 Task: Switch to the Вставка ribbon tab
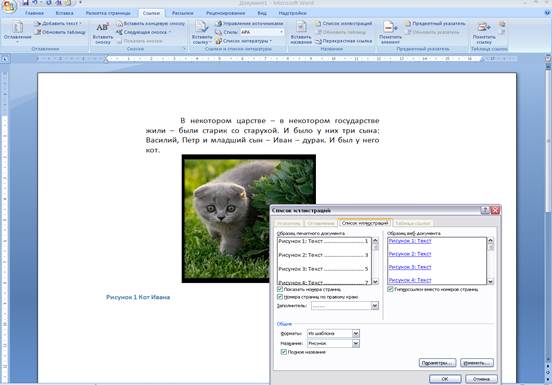click(64, 13)
